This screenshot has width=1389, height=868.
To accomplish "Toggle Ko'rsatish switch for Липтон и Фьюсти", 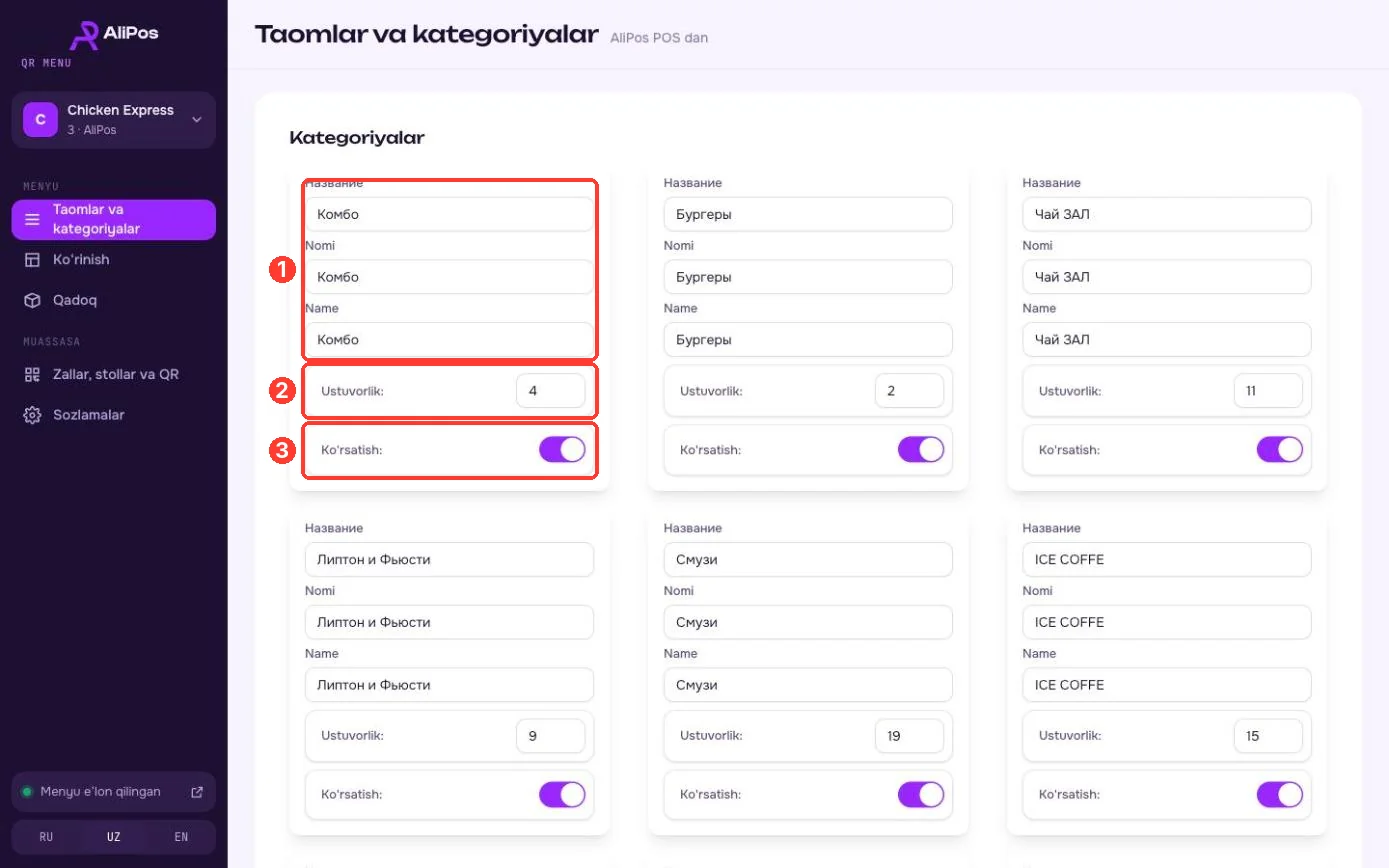I will (562, 794).
